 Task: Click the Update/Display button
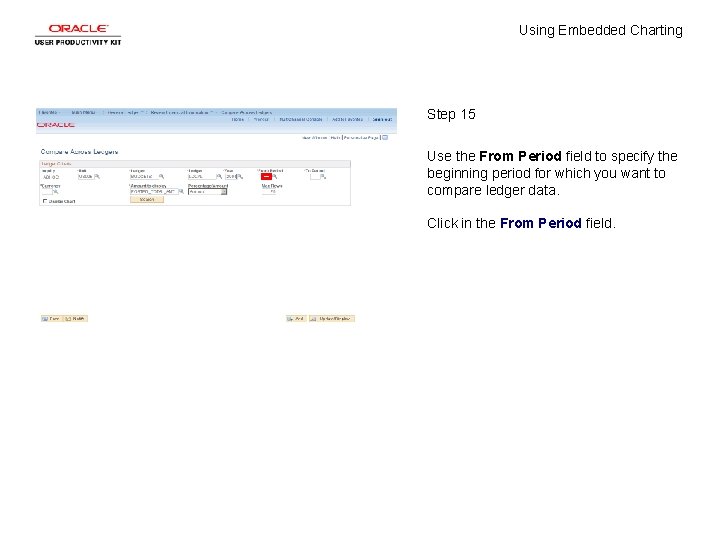(x=332, y=319)
